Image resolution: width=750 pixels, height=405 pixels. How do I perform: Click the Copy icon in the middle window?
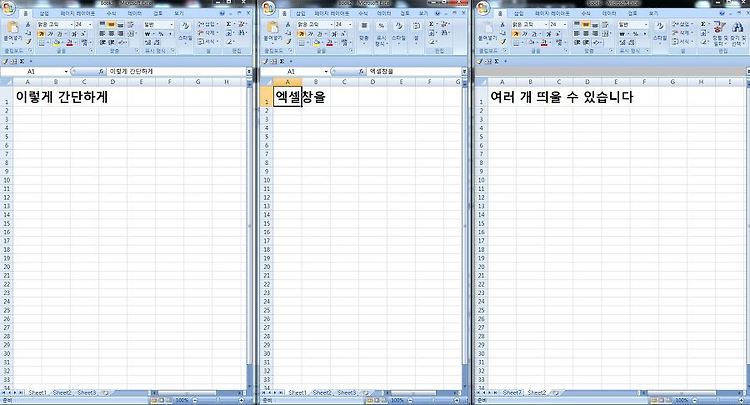coord(288,33)
